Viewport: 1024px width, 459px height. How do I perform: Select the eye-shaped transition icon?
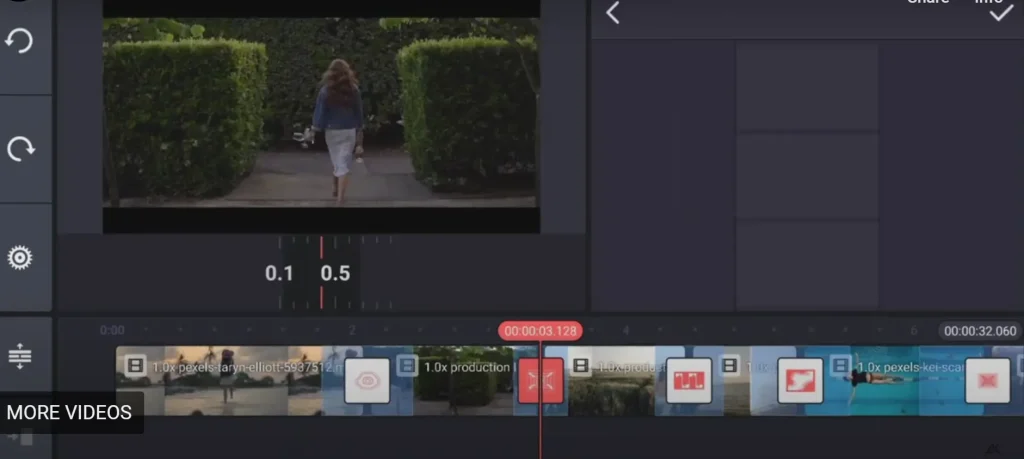click(x=367, y=381)
